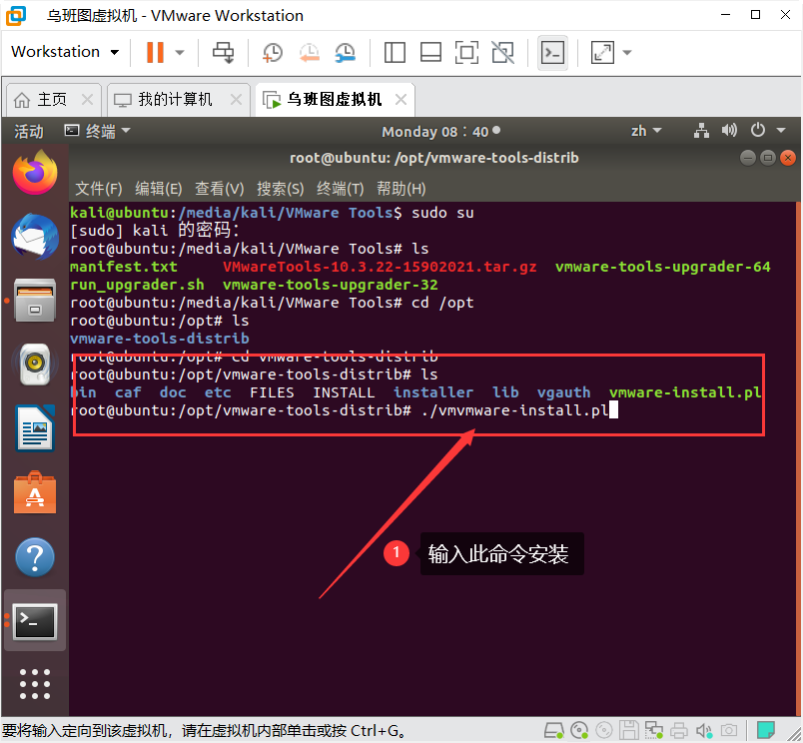Open the Help icon in the dock
Viewport: 803px width, 743px height.
35,557
